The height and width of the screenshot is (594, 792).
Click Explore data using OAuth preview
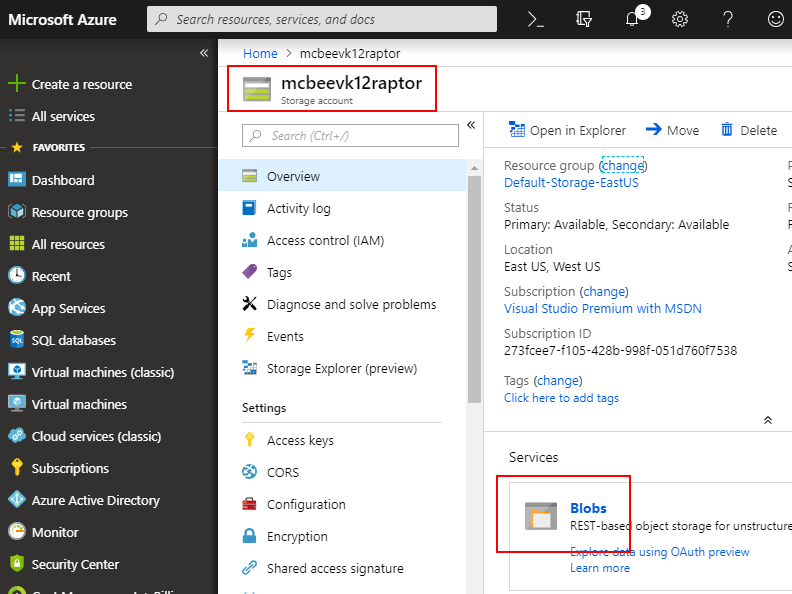(x=660, y=552)
